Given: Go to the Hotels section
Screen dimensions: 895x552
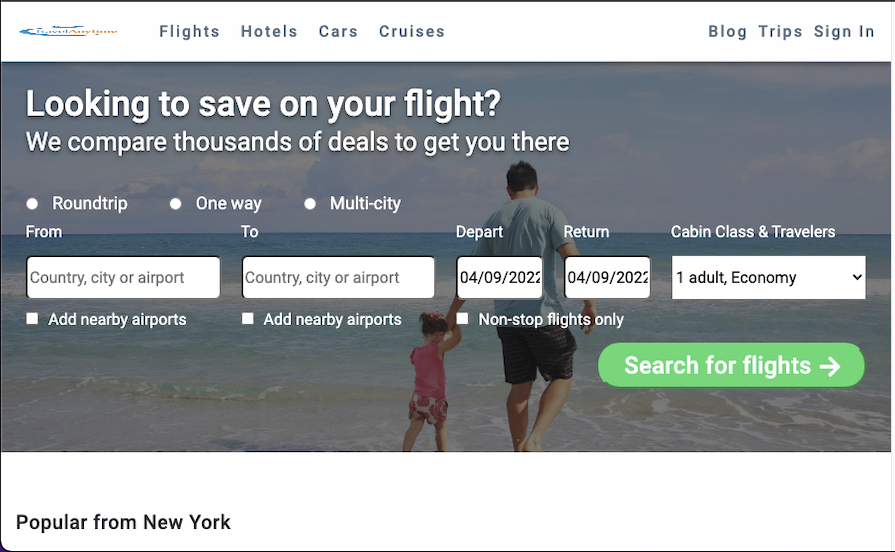Looking at the screenshot, I should click(269, 31).
